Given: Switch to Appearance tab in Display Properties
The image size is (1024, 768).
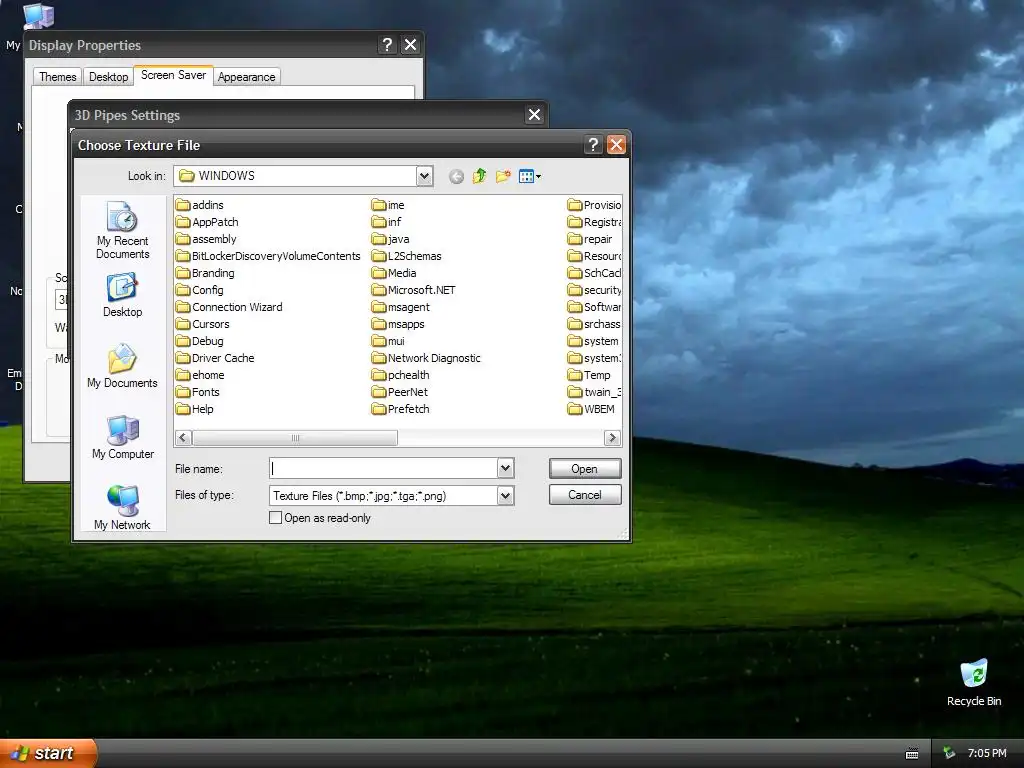Looking at the screenshot, I should [x=246, y=76].
